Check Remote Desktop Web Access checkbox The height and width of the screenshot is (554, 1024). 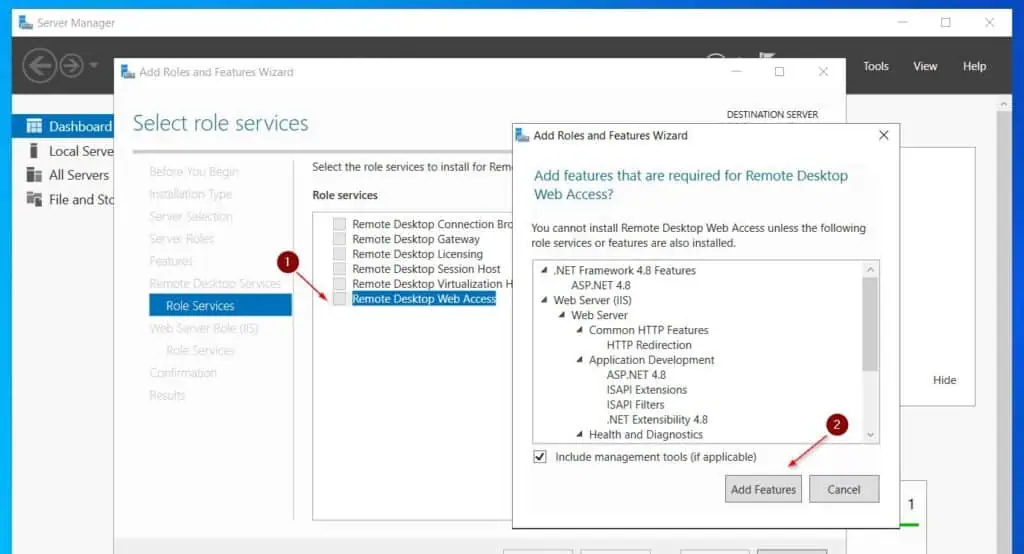[339, 299]
